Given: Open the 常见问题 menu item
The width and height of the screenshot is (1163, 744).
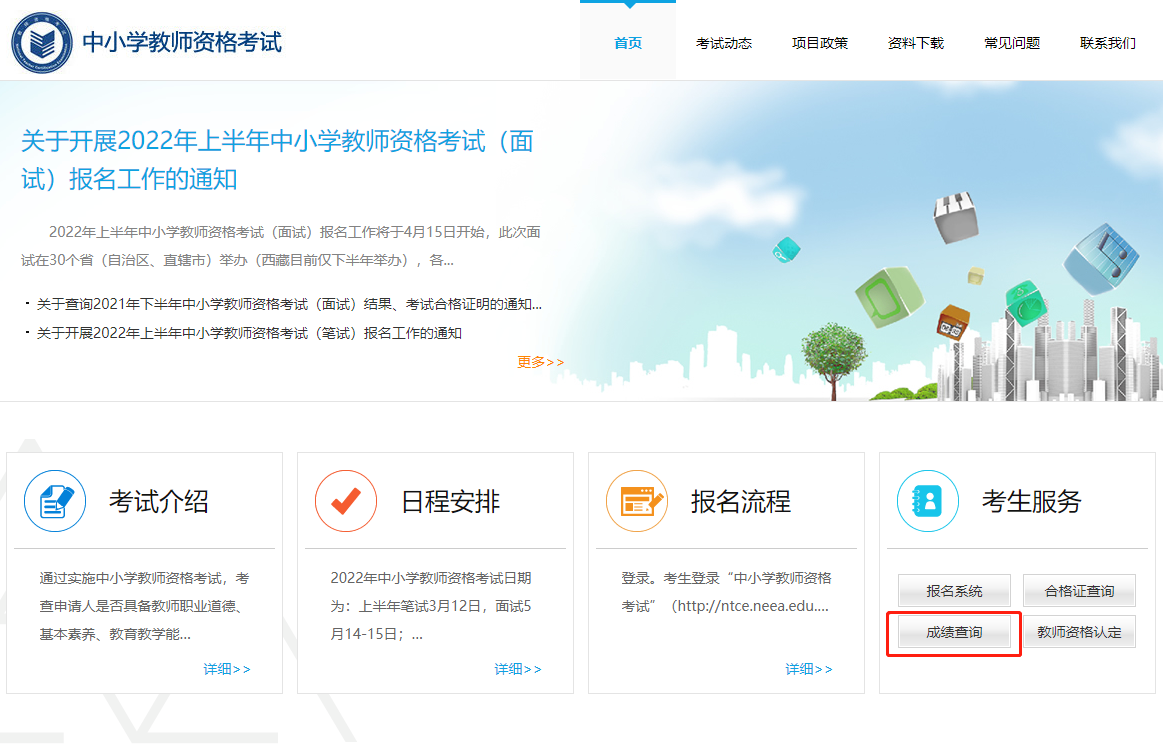Looking at the screenshot, I should 1012,43.
